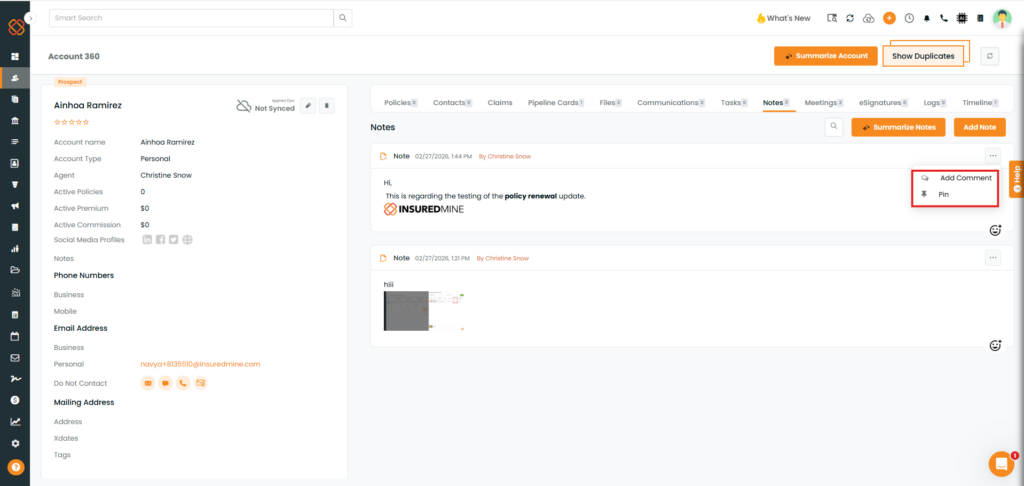1024x486 pixels.
Task: Click the search icon in Notes panel
Action: [833, 127]
